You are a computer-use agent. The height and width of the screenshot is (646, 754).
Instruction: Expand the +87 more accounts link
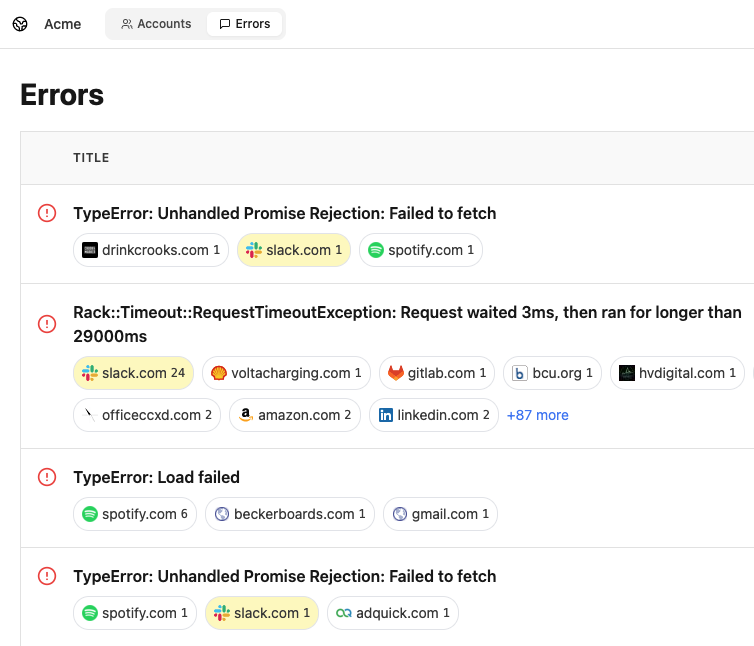[x=537, y=415]
